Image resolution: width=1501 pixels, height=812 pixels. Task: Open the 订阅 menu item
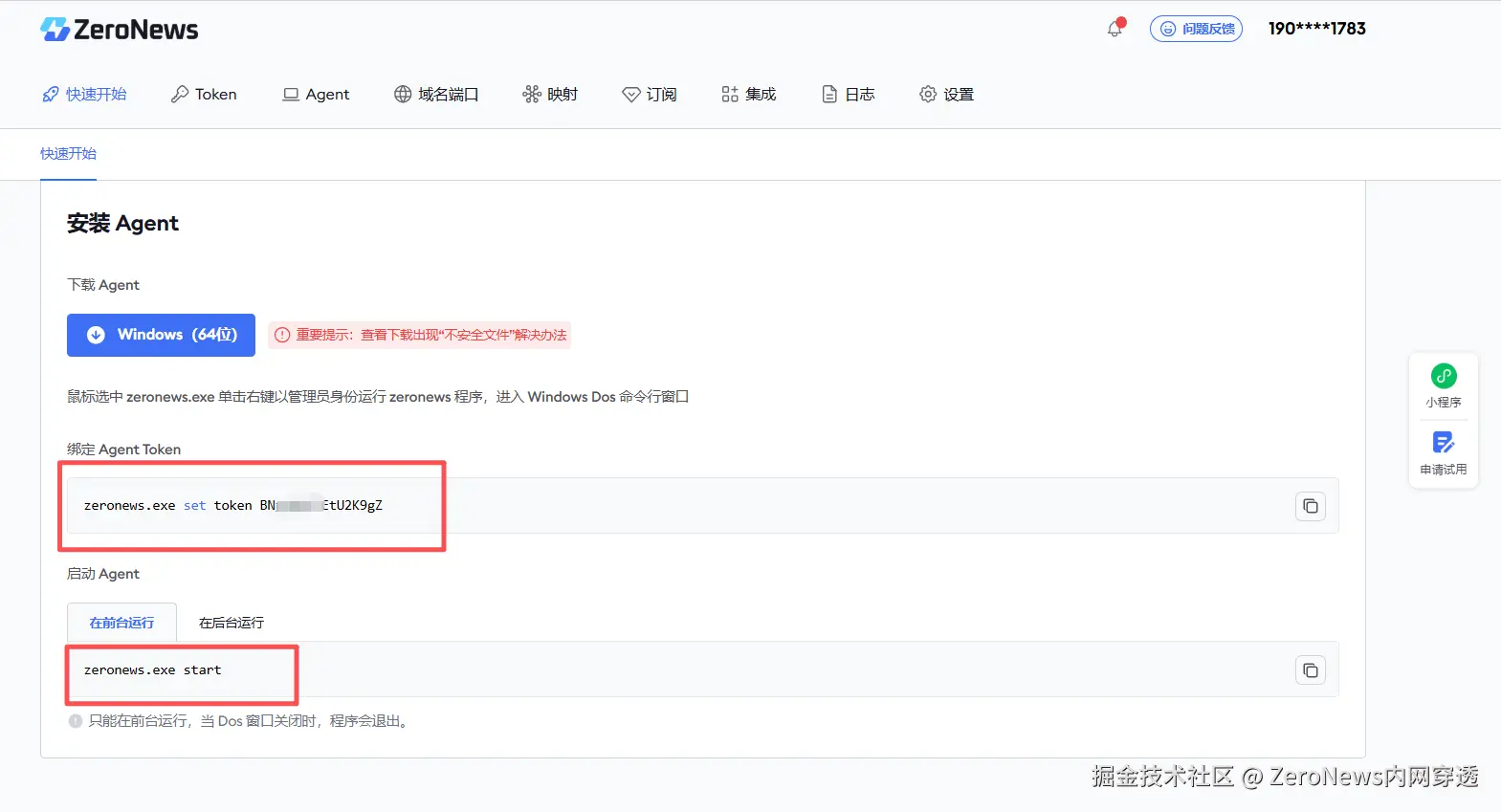click(650, 94)
